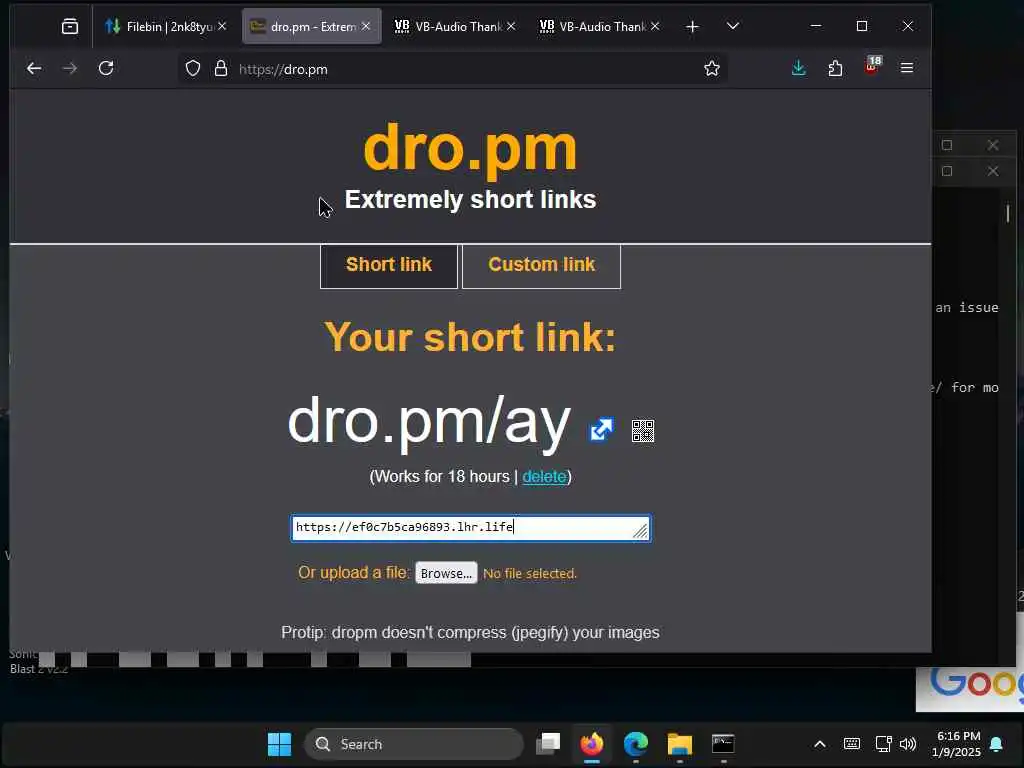Close the Filebin tab
The width and height of the screenshot is (1024, 768).
(222, 26)
